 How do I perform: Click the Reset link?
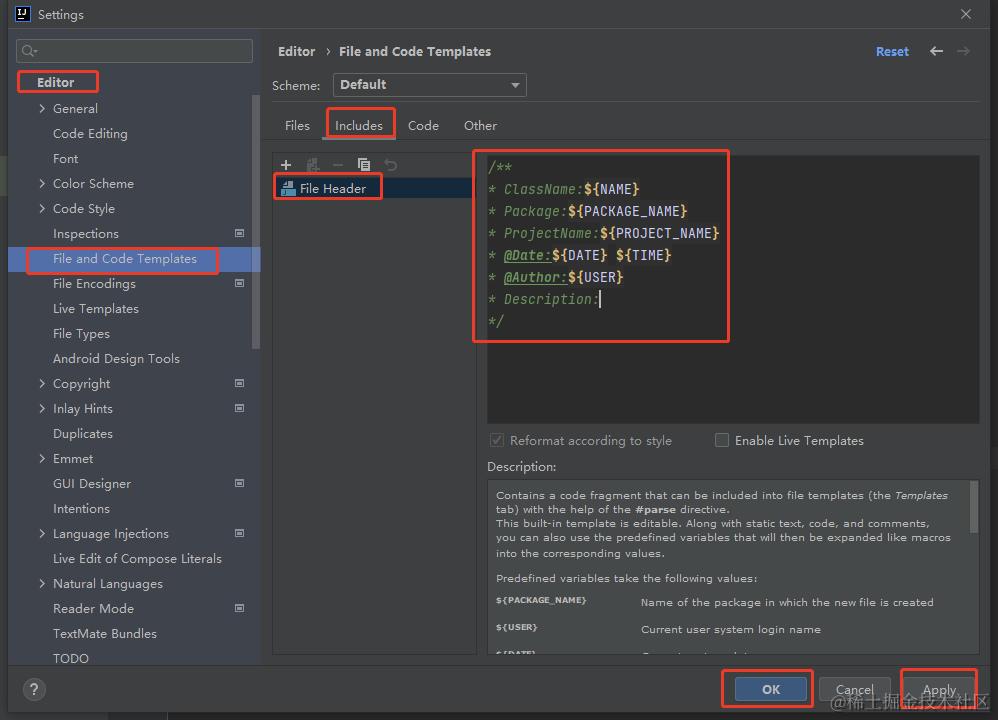coord(892,52)
